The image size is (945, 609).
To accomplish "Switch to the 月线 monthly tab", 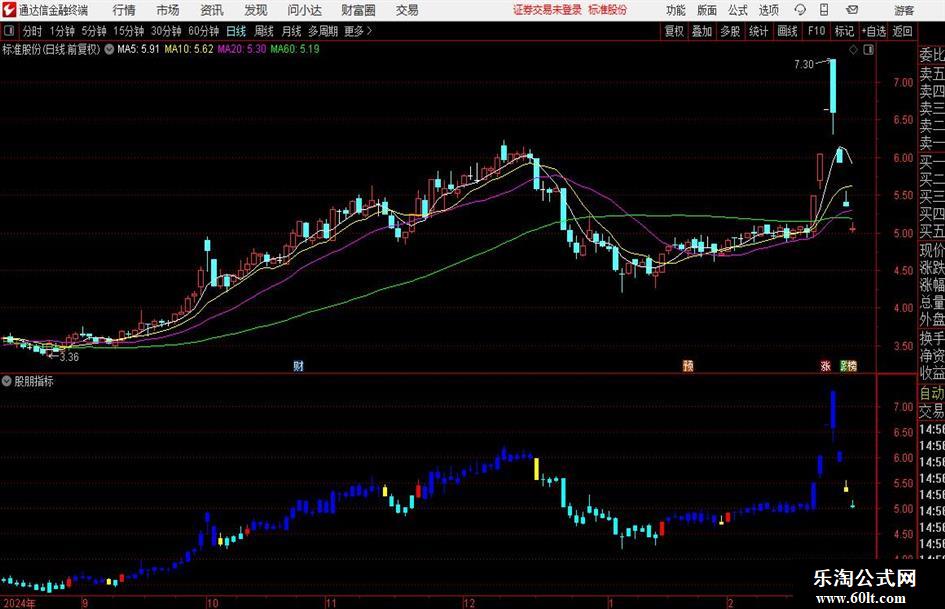I will click(x=292, y=31).
